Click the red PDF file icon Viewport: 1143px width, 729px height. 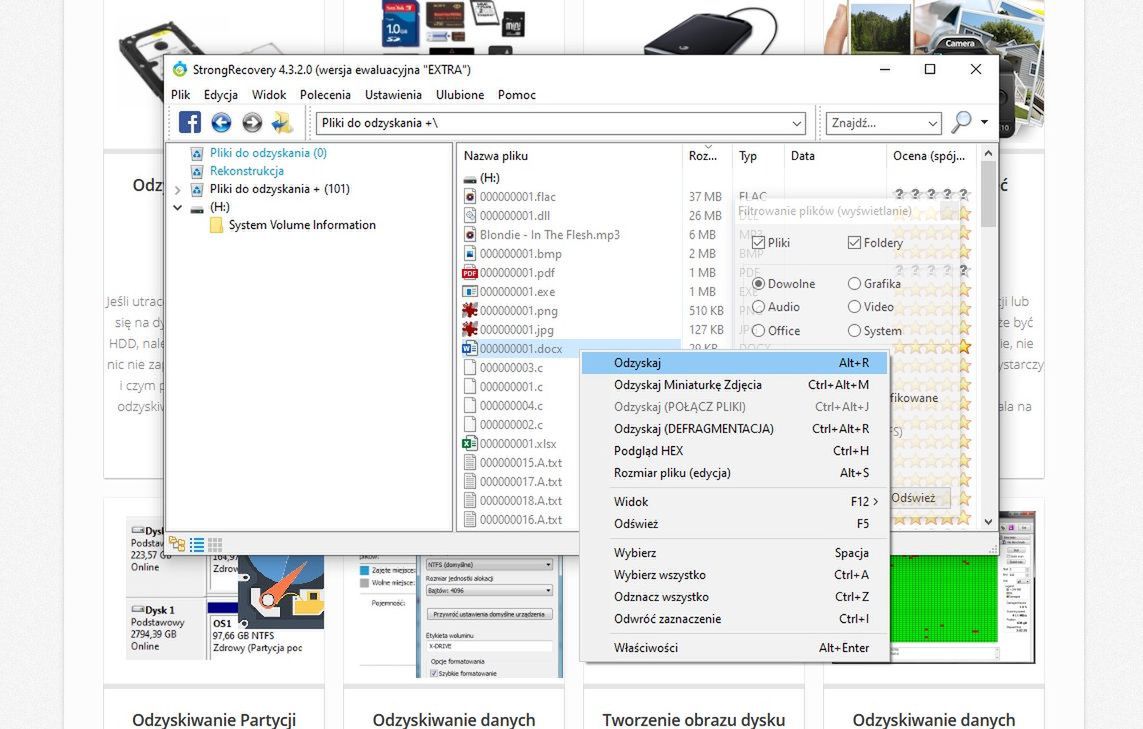coord(470,273)
